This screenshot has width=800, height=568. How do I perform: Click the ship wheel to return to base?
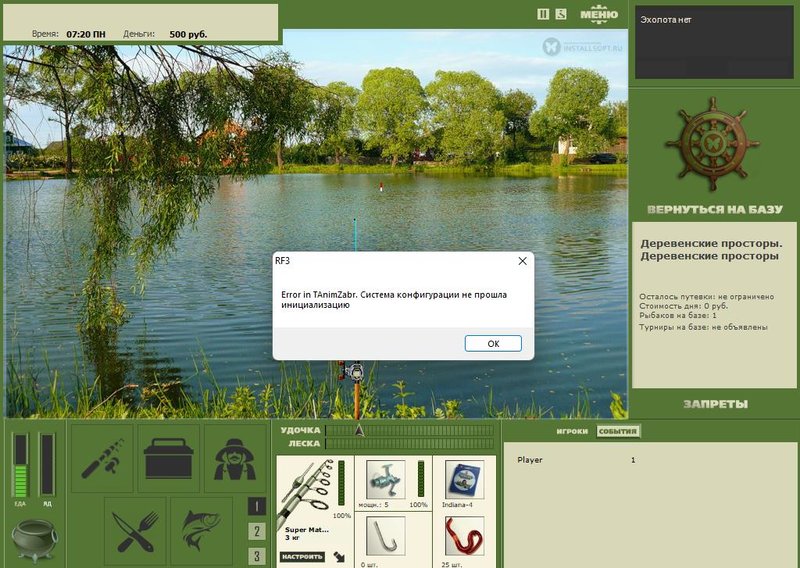point(713,144)
